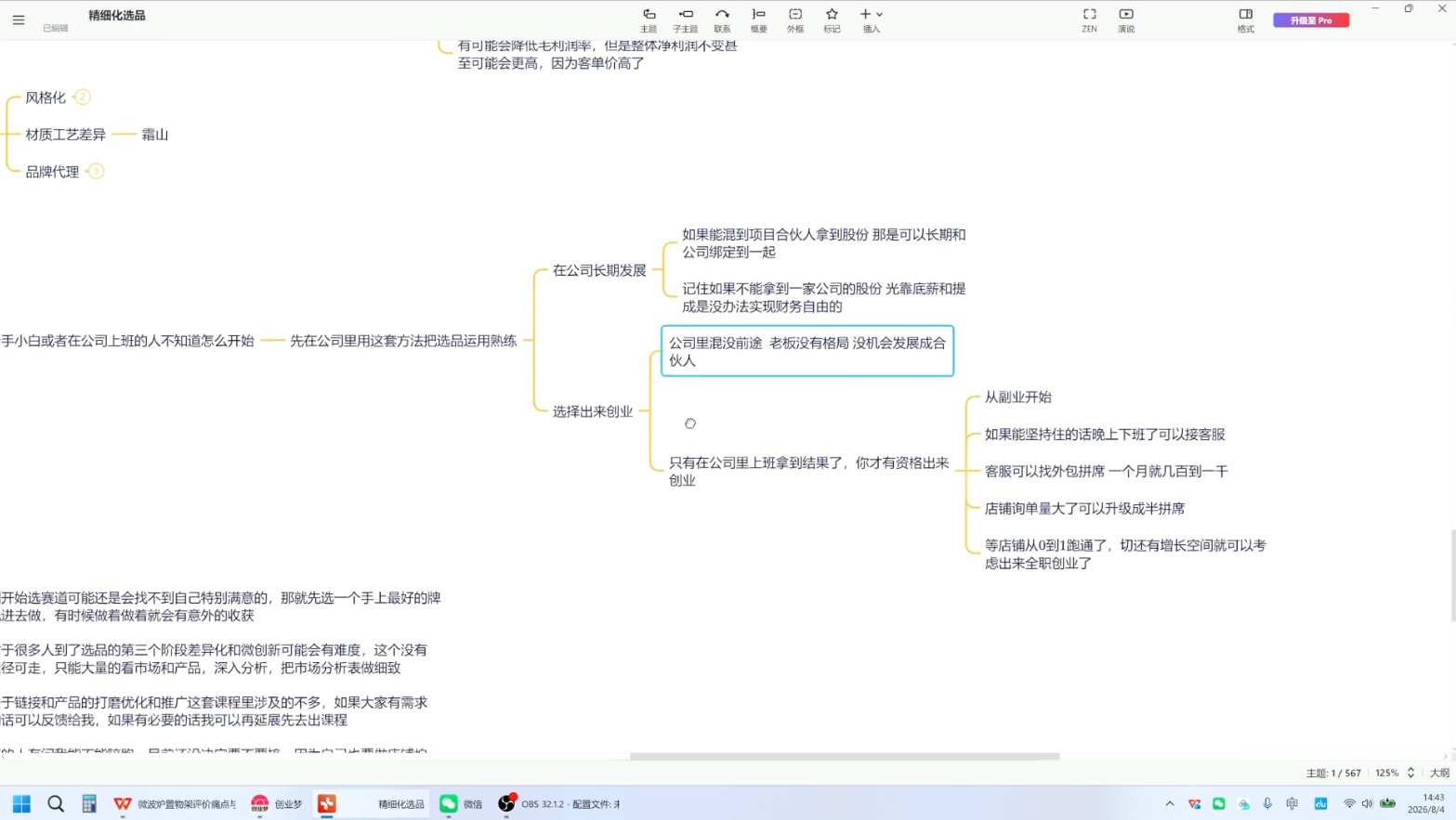This screenshot has height=820, width=1456.
Task: Open the Windows Start menu
Action: (21, 803)
